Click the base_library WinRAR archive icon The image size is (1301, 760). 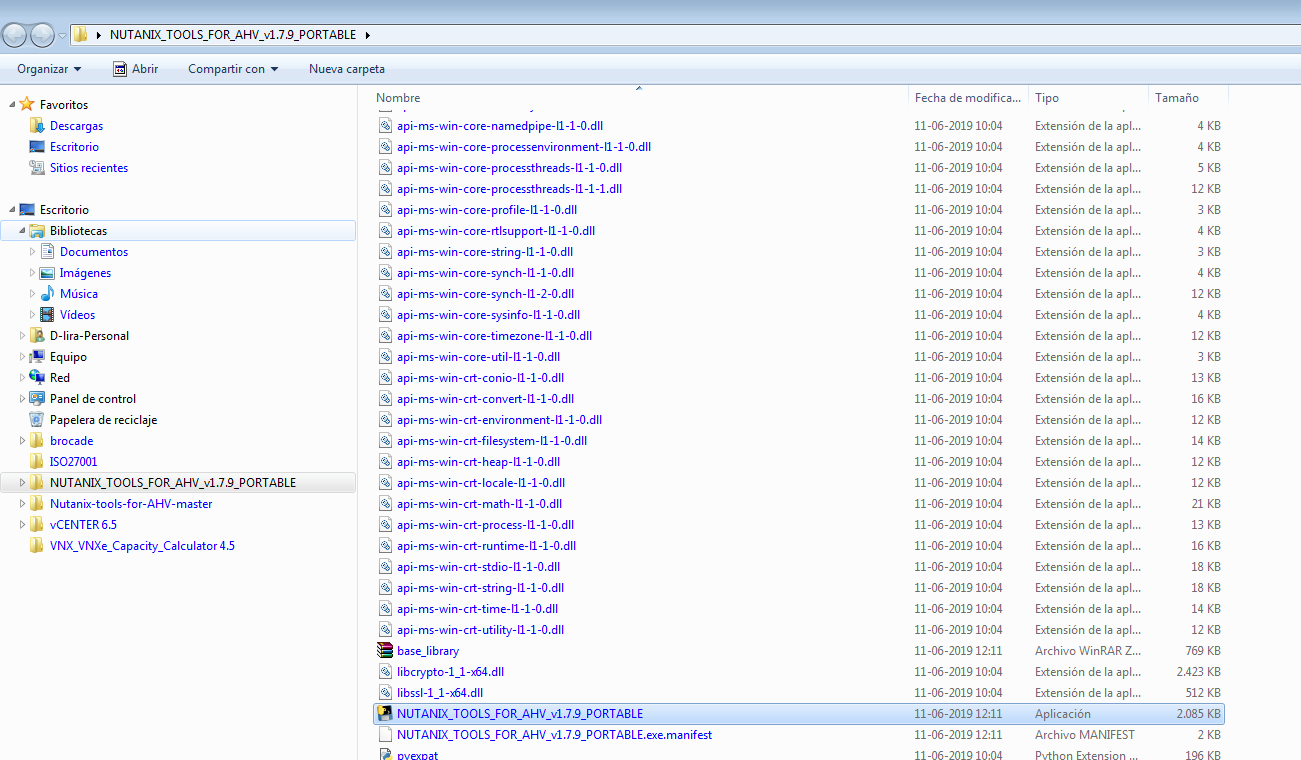pos(386,651)
